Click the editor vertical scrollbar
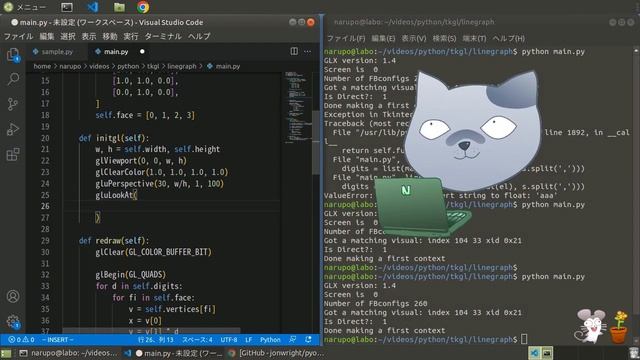 click(x=316, y=143)
